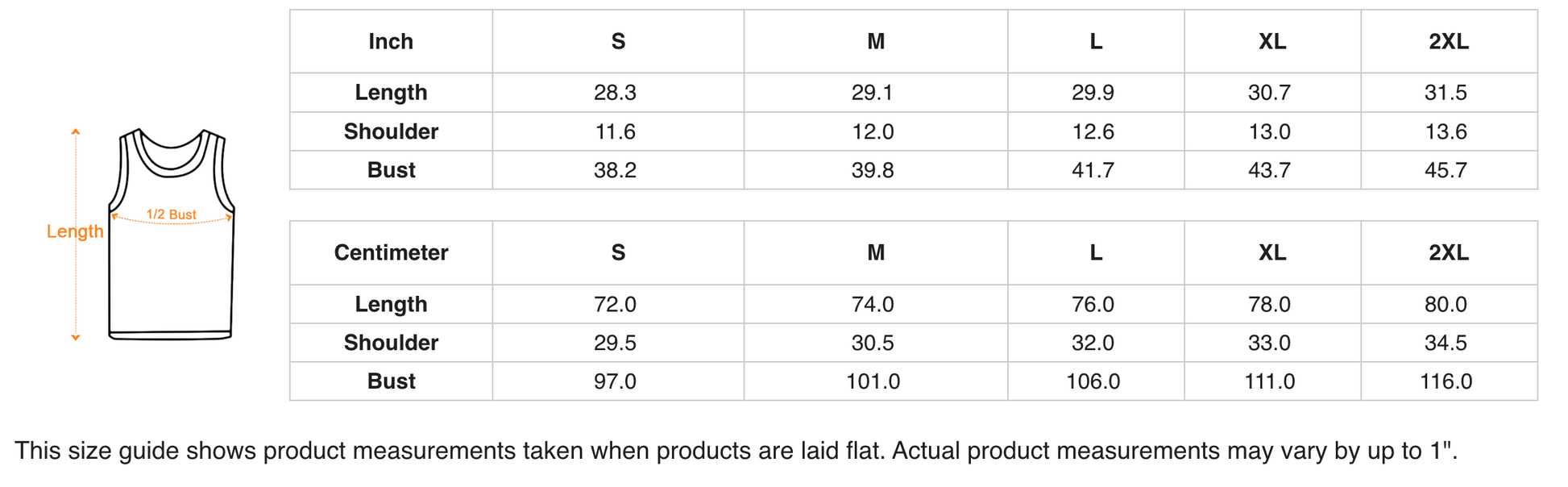1568x487 pixels.
Task: Select the 30.7 length cell
Action: [x=1269, y=93]
